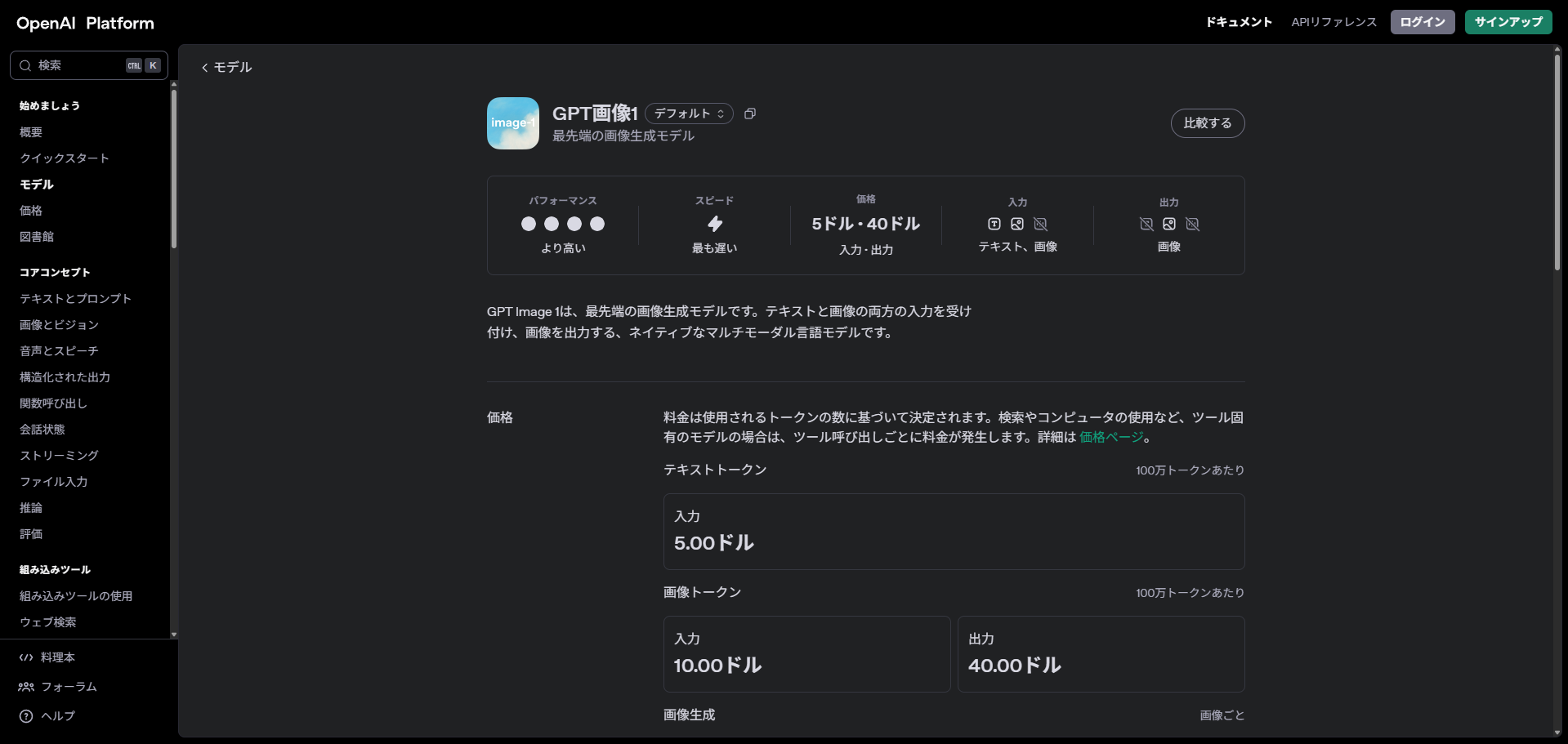Click the OpenAI Platform logo
The image size is (1568, 744).
point(85,23)
